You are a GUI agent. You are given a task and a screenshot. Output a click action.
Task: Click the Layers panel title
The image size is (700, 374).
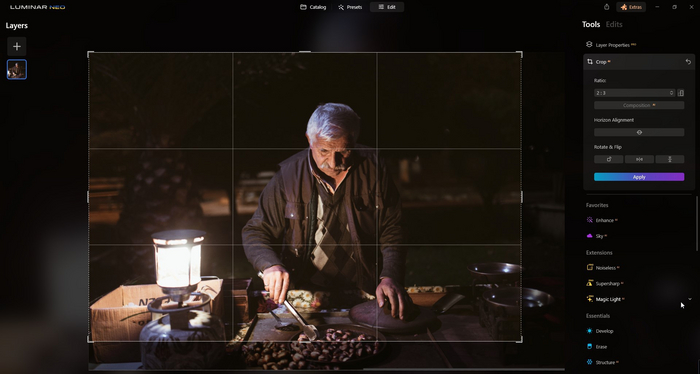point(17,26)
